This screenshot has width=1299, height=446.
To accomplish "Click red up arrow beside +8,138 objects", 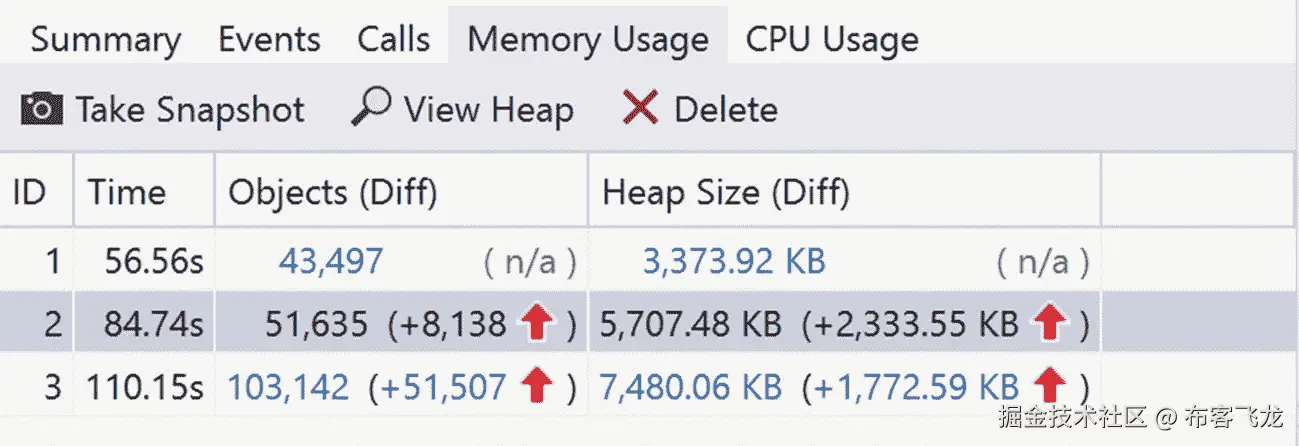I will (537, 324).
